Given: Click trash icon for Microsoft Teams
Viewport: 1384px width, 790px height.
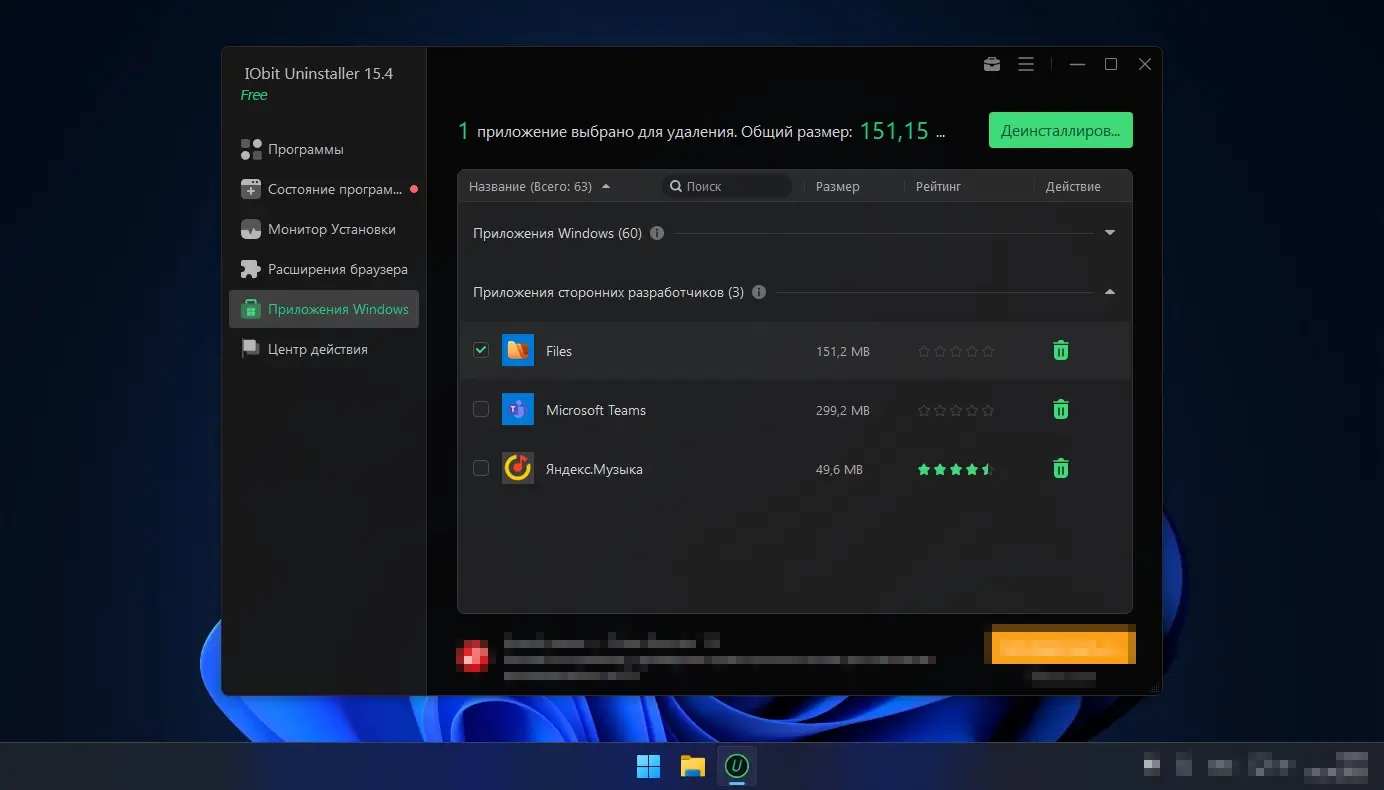Looking at the screenshot, I should (x=1061, y=409).
